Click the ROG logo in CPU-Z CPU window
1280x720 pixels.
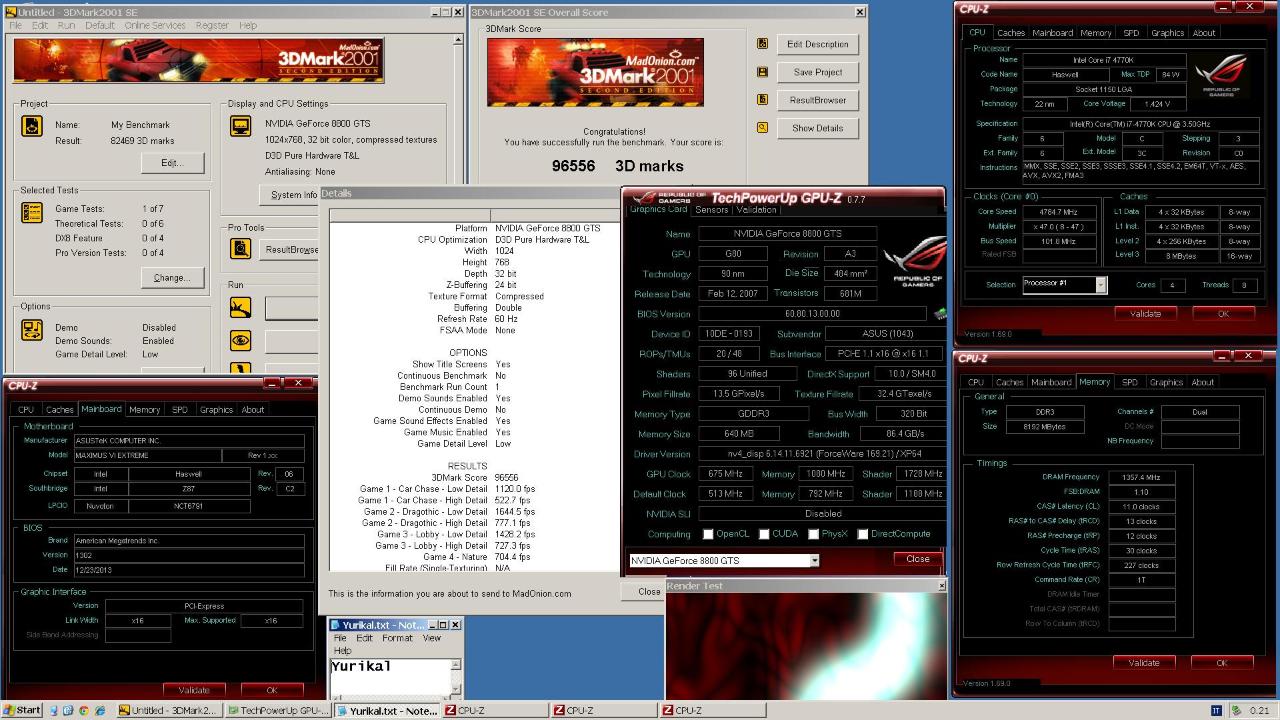coord(1222,78)
